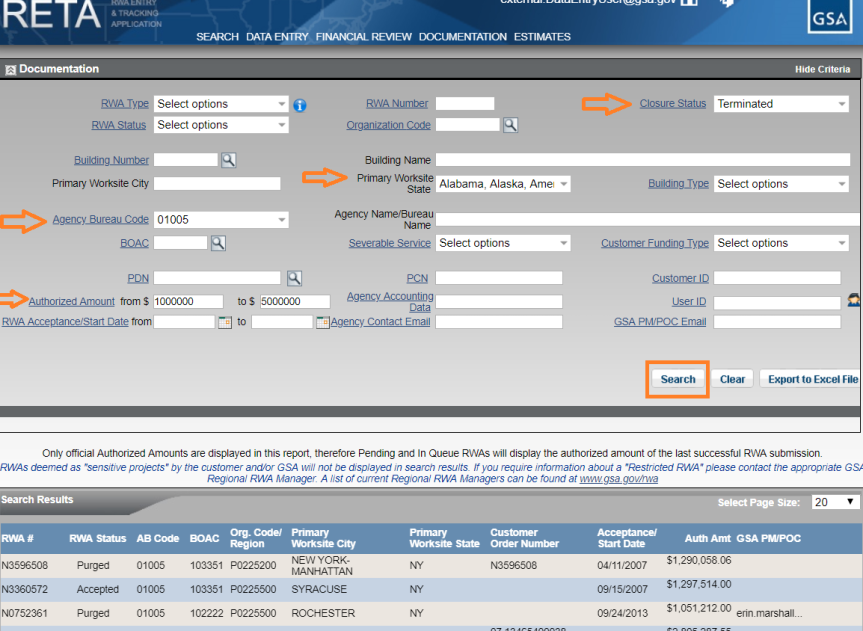The width and height of the screenshot is (863, 631).
Task: Collapse the Documentation panel via its header arrow
Action: [x=9, y=68]
